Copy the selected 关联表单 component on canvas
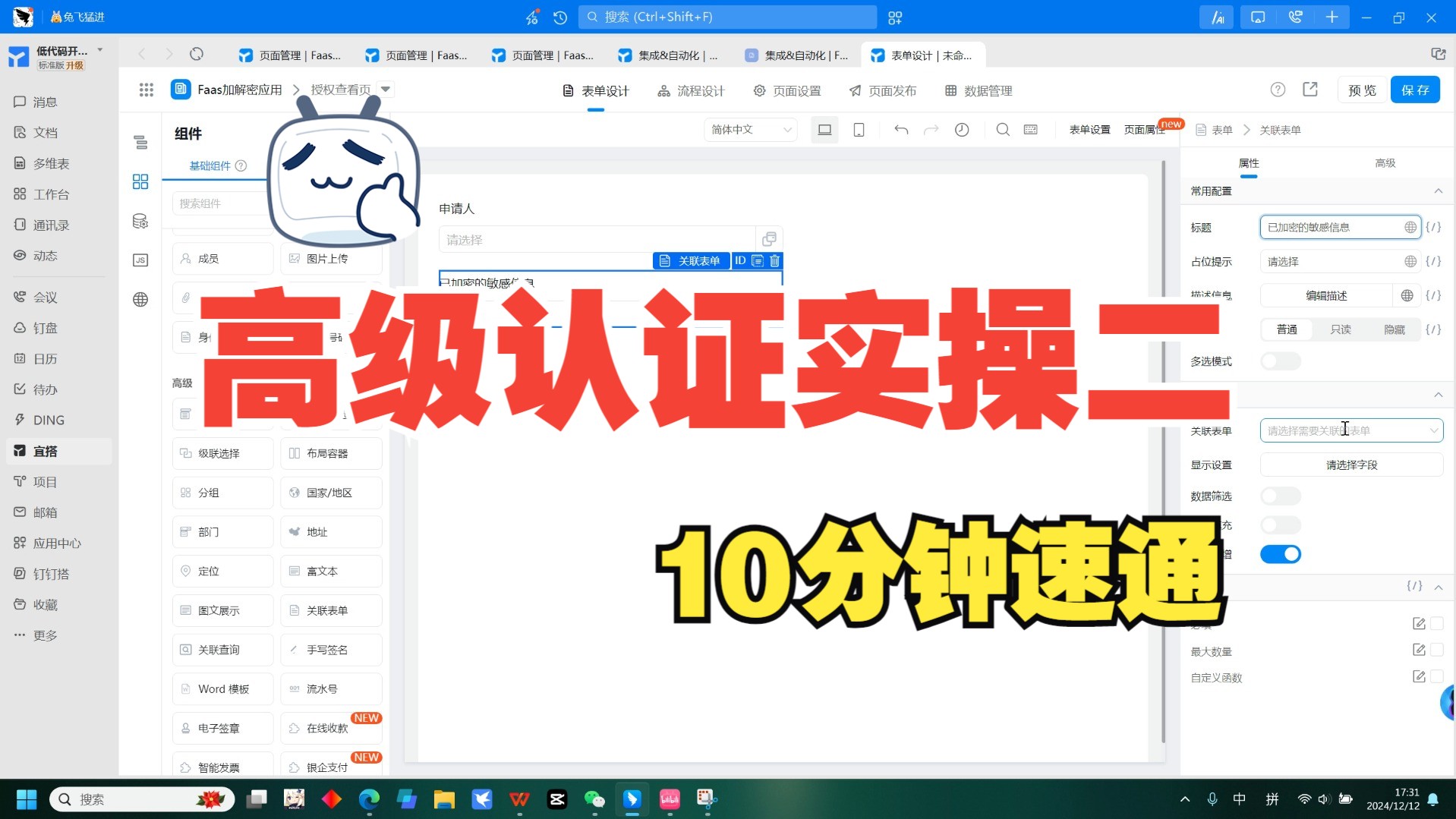Image resolution: width=1456 pixels, height=819 pixels. pyautogui.click(x=757, y=261)
